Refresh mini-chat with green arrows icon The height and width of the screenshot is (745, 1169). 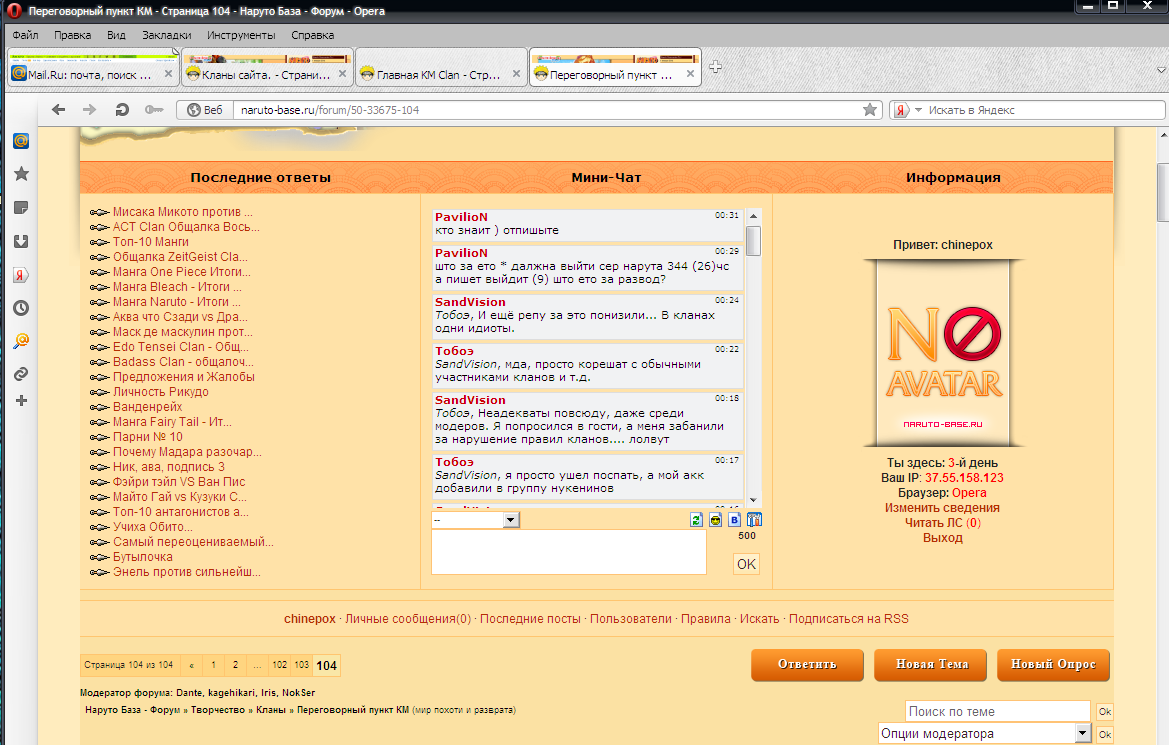(x=696, y=520)
